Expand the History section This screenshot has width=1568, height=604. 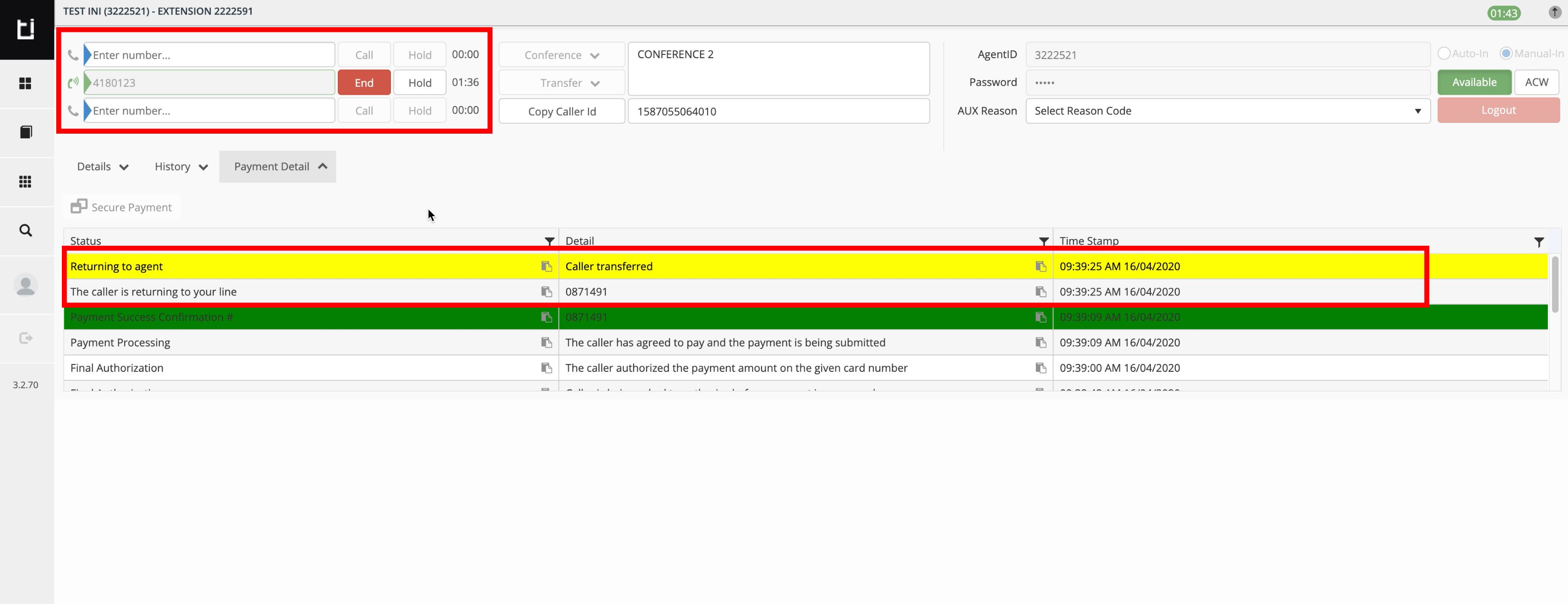[181, 166]
